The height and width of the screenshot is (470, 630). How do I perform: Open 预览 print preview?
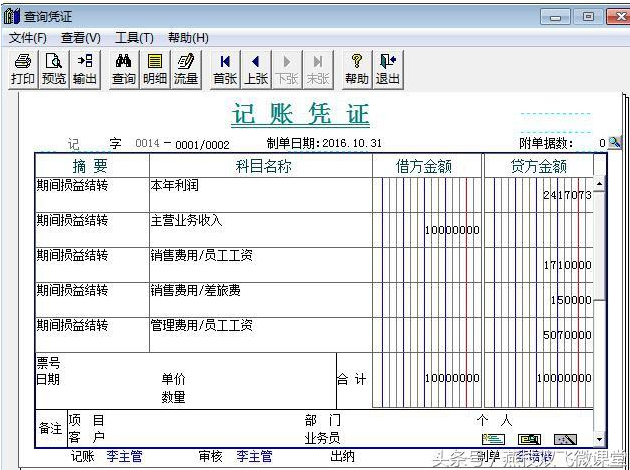tap(53, 69)
